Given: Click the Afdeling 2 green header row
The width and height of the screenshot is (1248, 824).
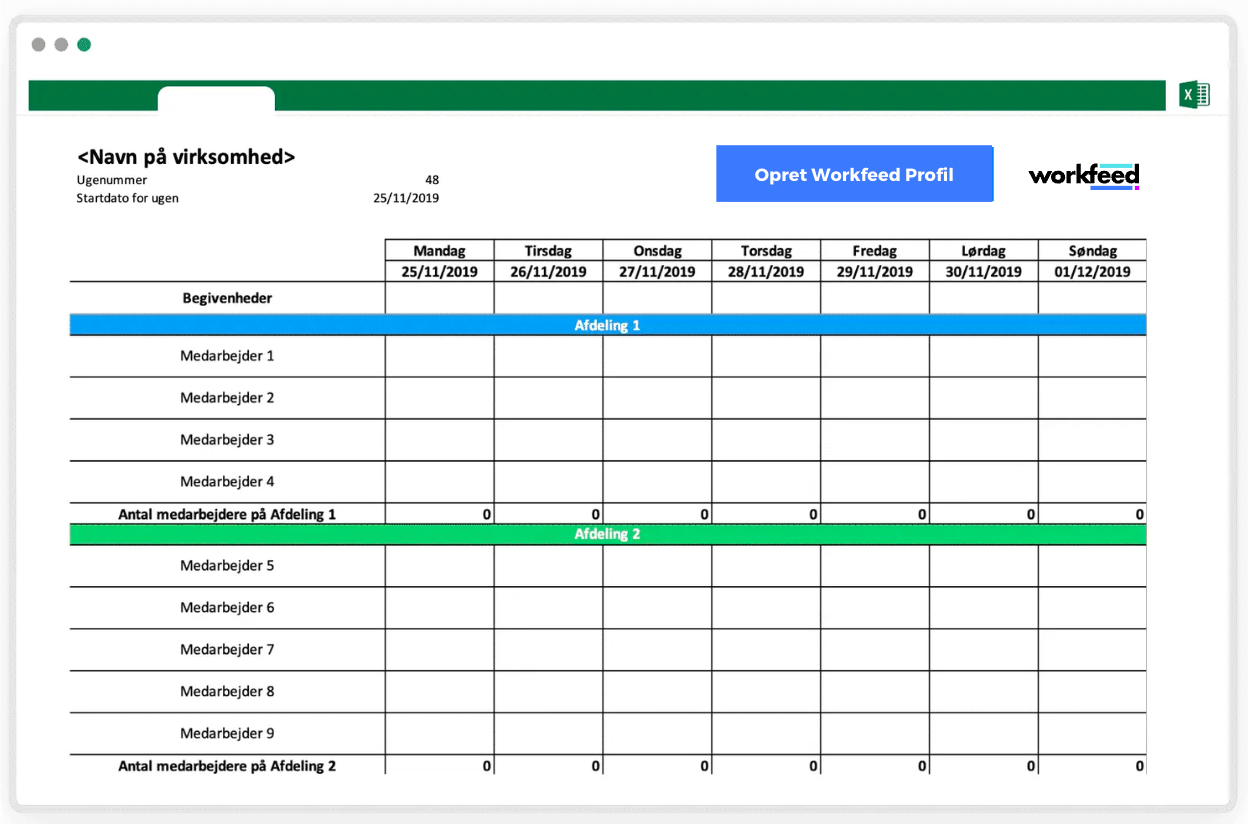Looking at the screenshot, I should [606, 534].
